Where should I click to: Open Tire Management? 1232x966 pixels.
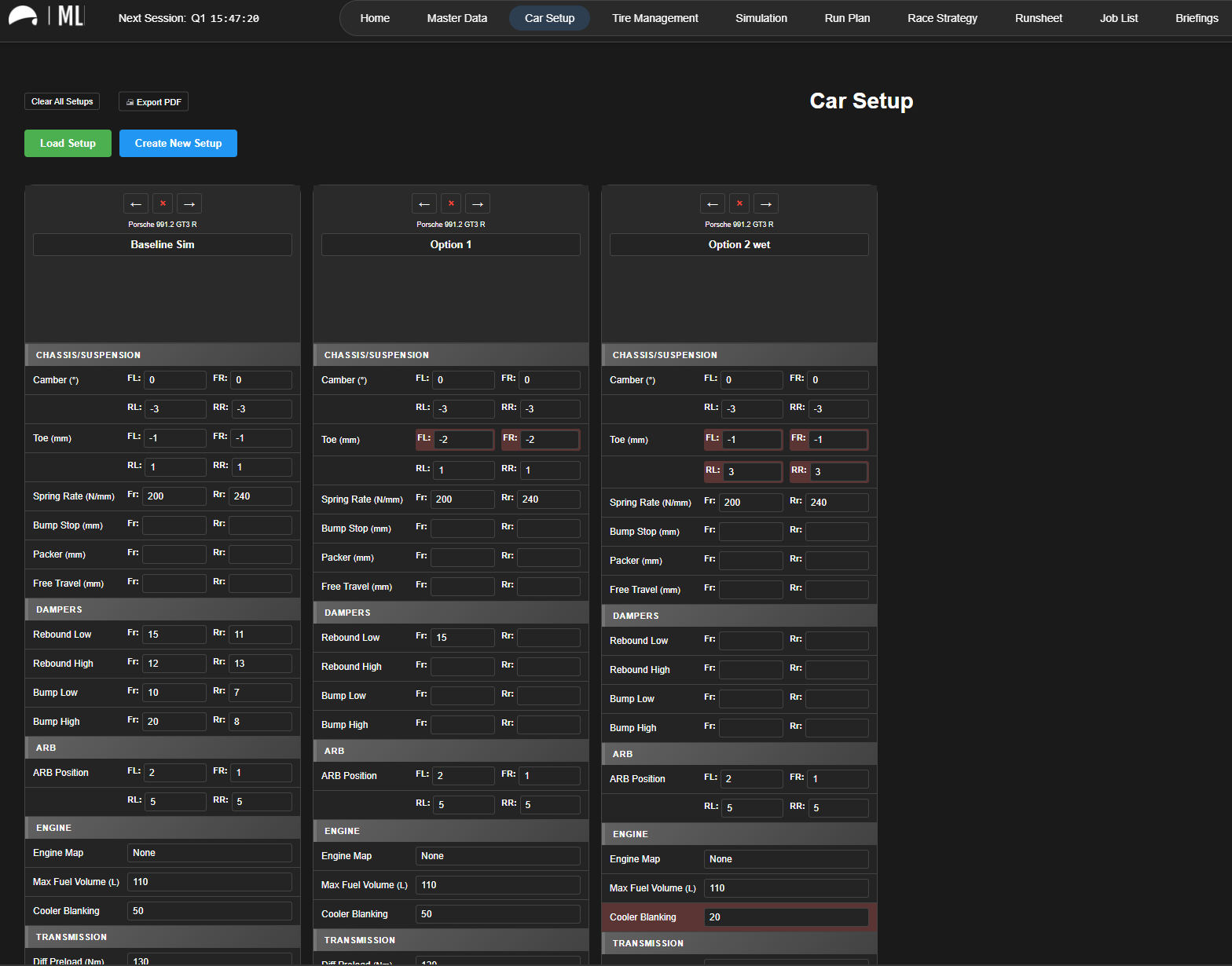tap(655, 18)
